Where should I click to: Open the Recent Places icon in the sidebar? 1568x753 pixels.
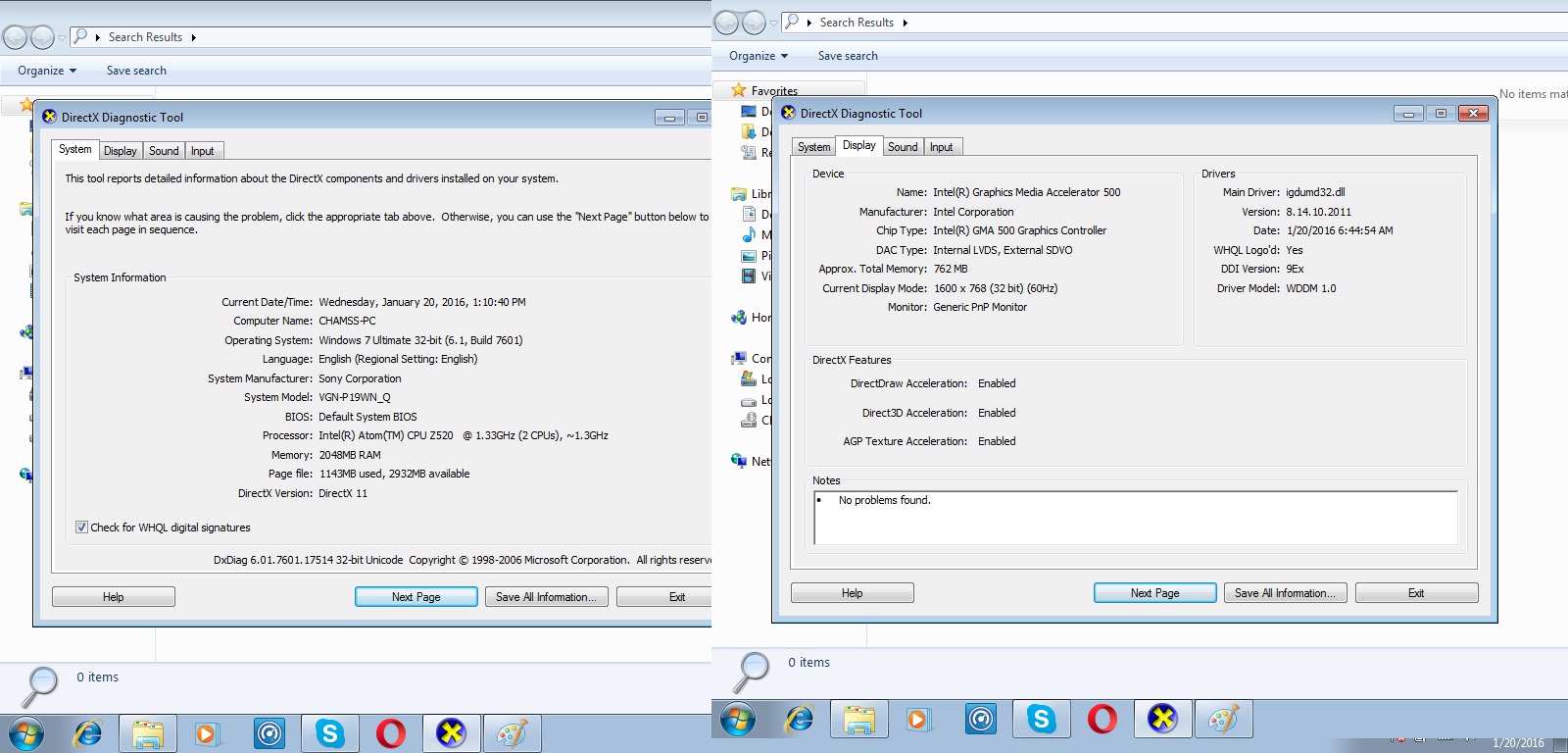pyautogui.click(x=750, y=152)
